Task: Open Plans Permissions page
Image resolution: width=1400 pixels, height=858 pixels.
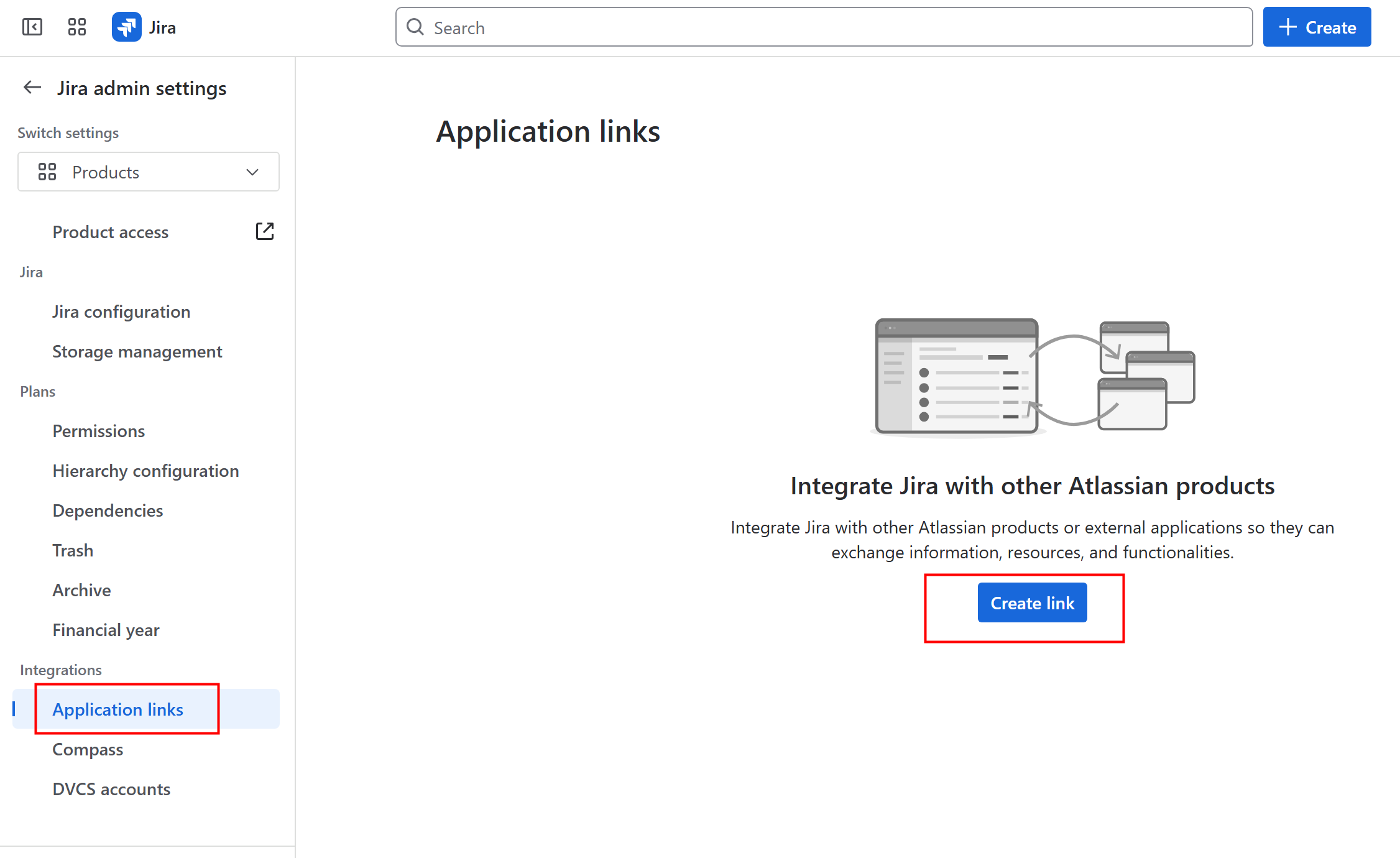Action: pos(98,431)
